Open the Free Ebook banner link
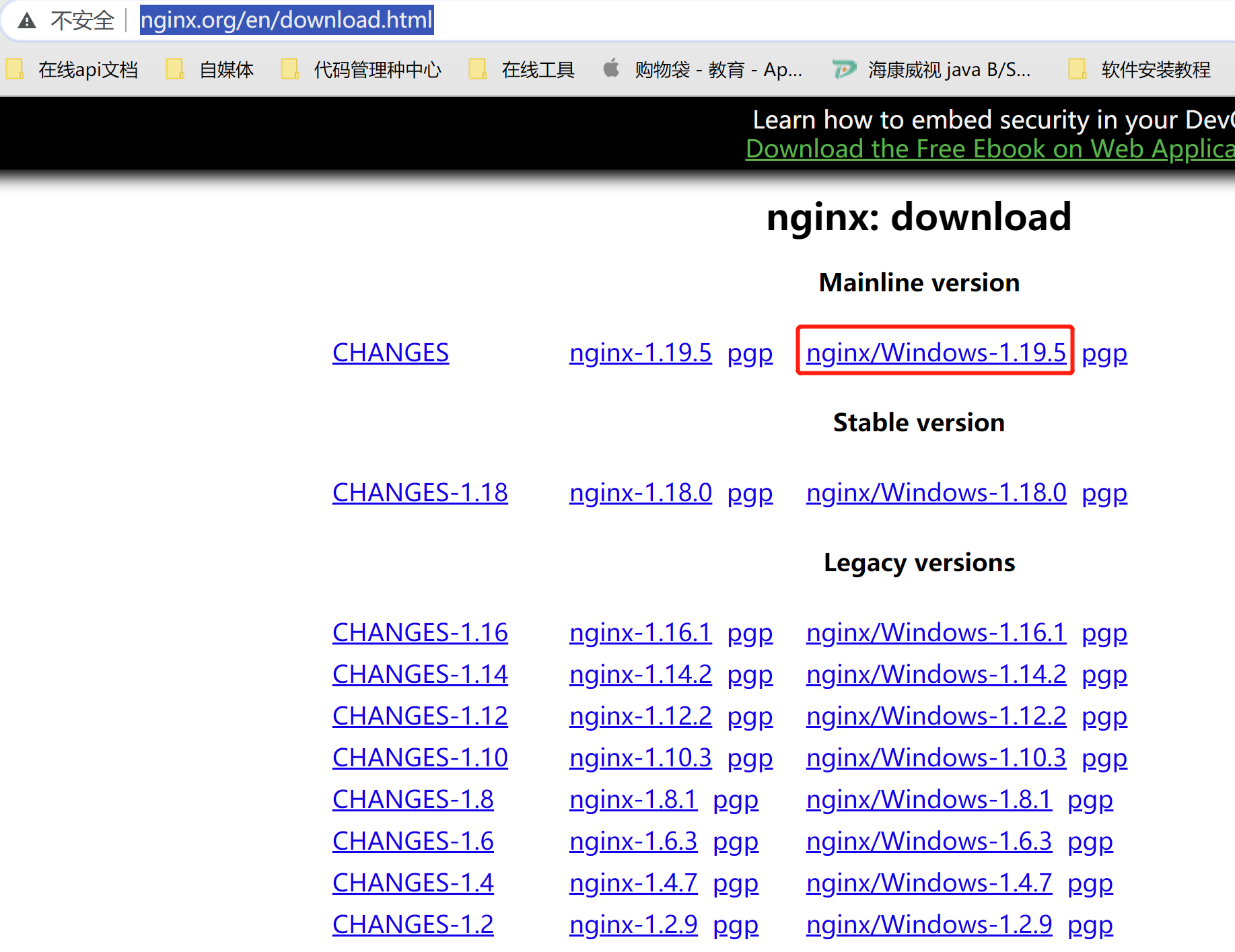This screenshot has height=952, width=1235. (x=990, y=149)
